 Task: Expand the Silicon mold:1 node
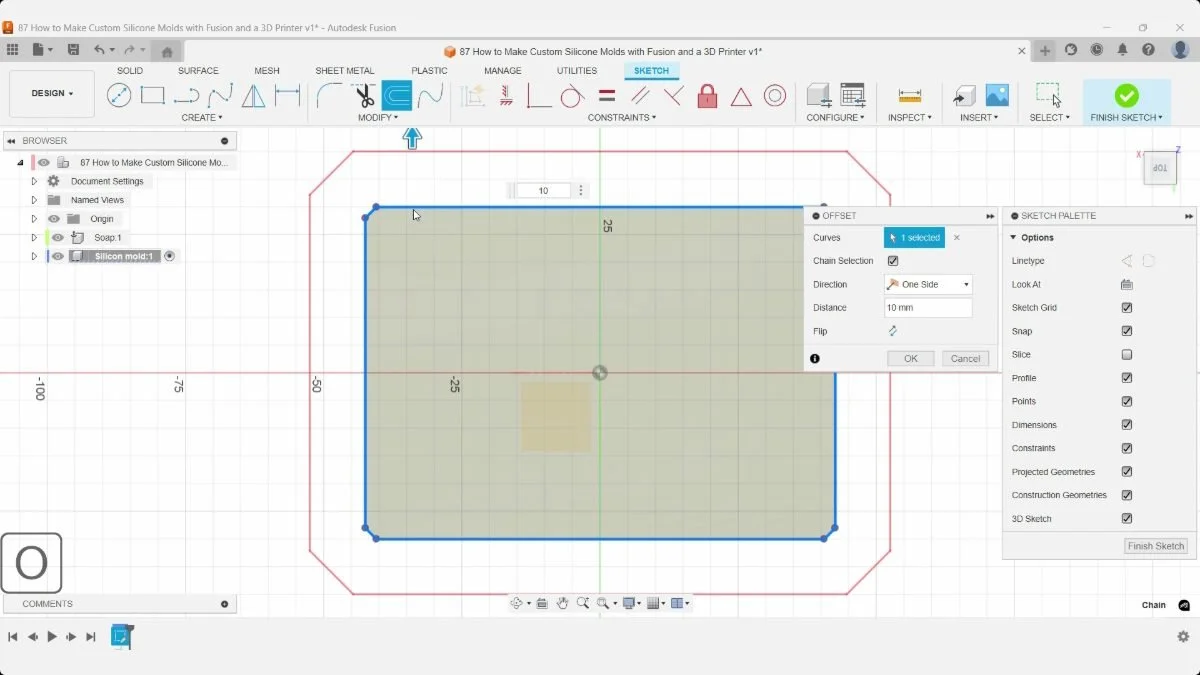(x=34, y=257)
